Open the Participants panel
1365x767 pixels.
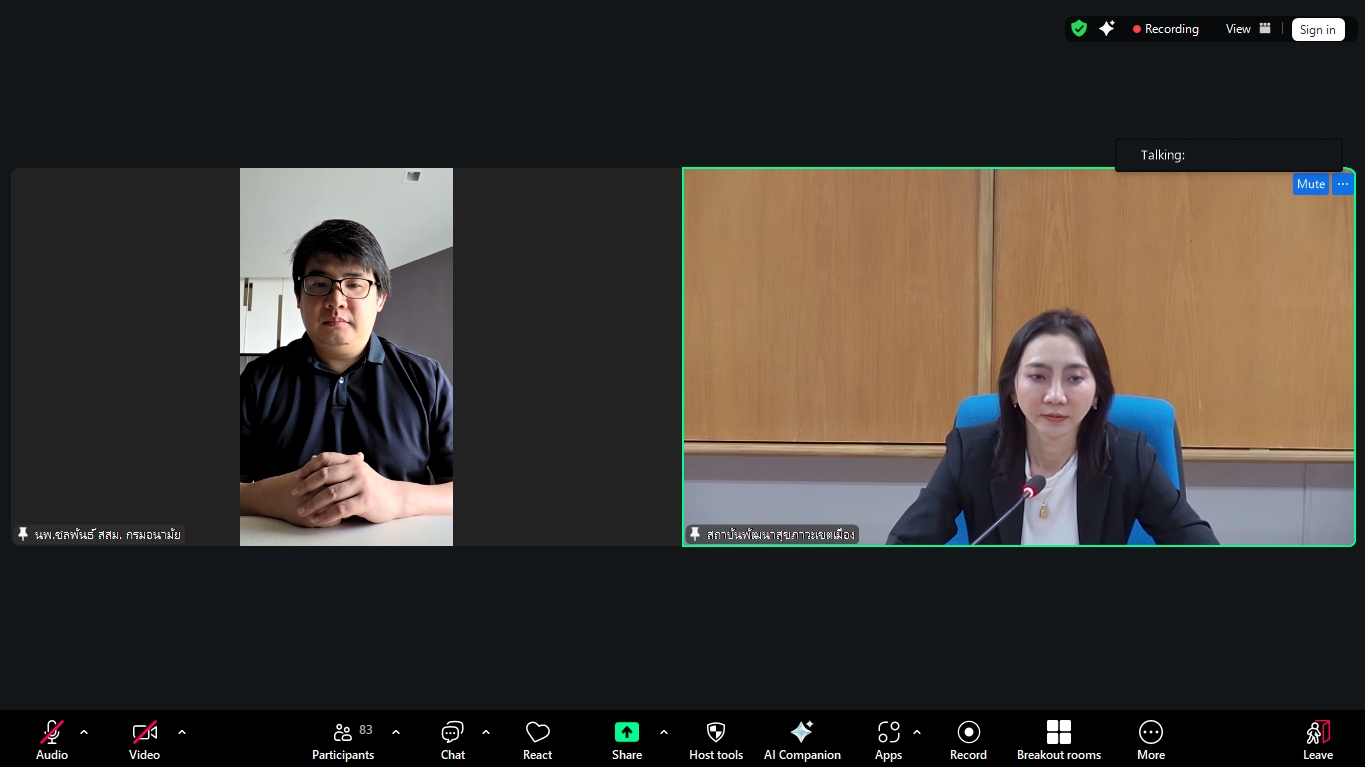coord(343,740)
